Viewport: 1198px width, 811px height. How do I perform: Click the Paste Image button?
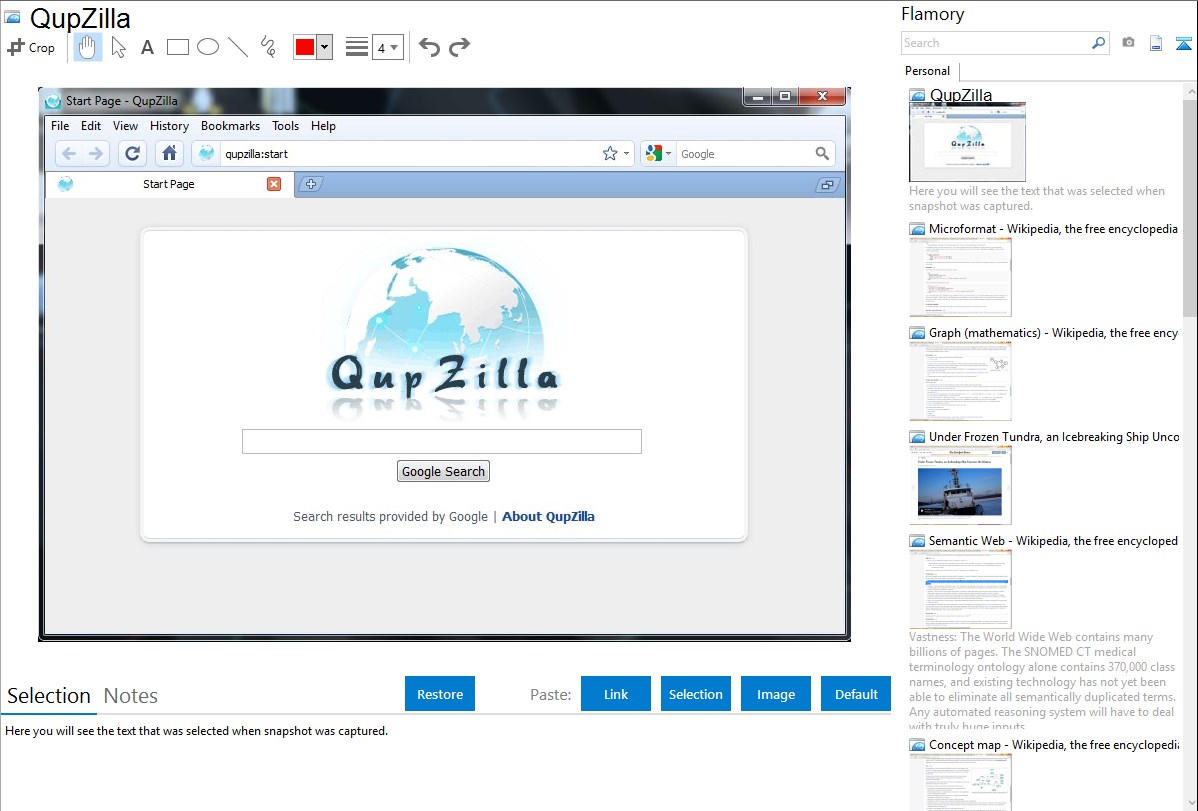pyautogui.click(x=776, y=694)
